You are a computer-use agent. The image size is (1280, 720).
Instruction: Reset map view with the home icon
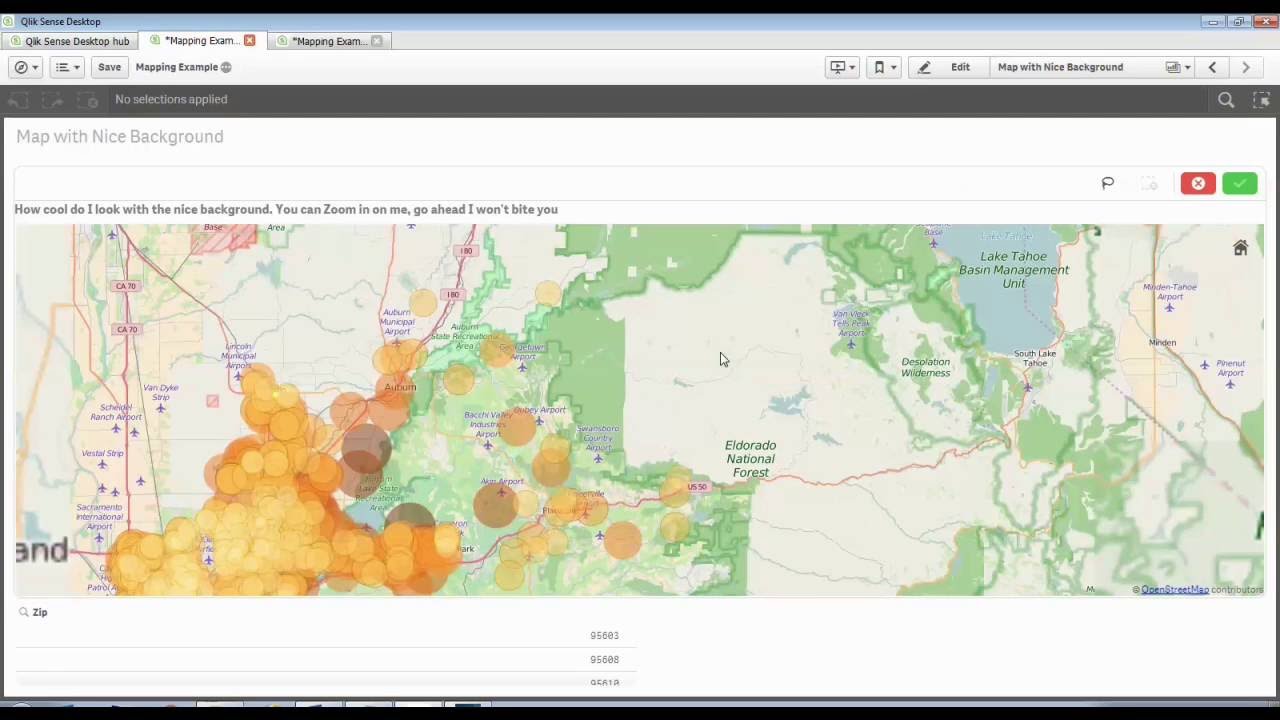[x=1240, y=248]
